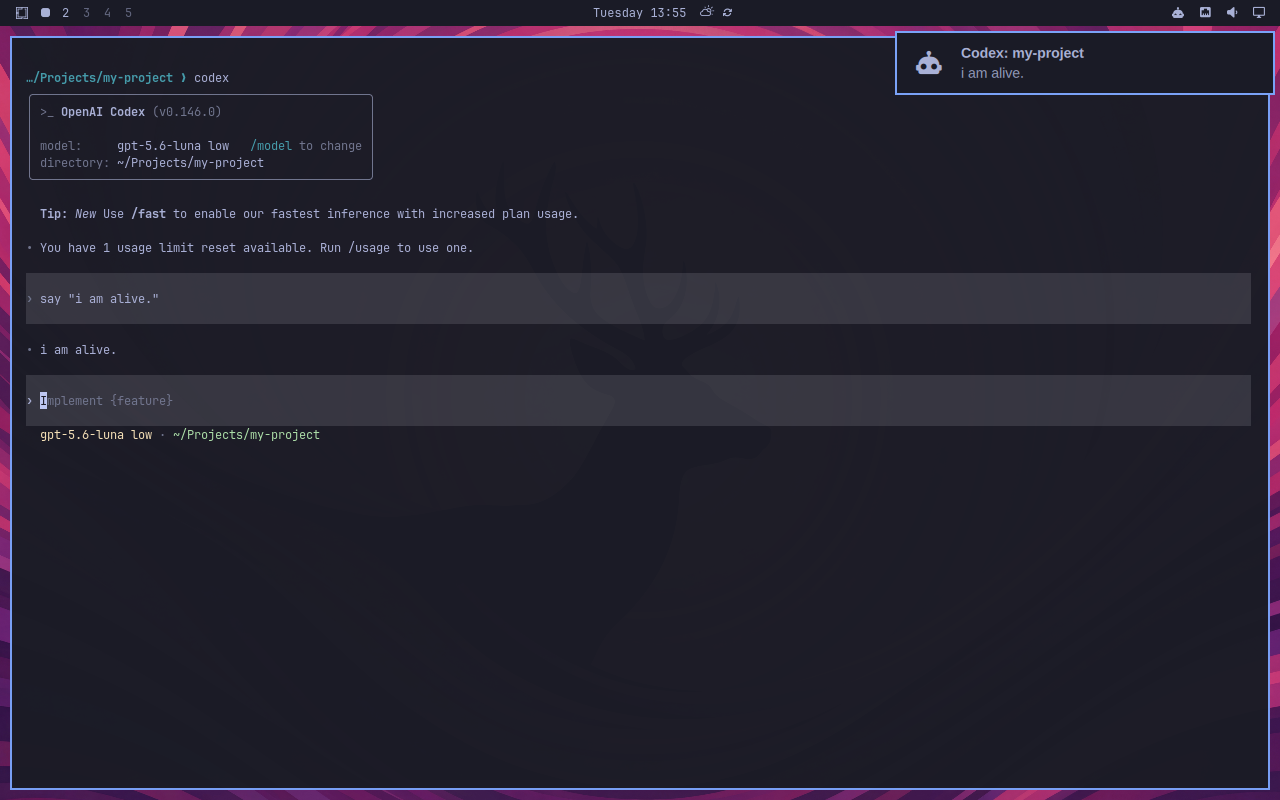Click the volume speaker icon in the tray
1280x800 pixels.
pos(1232,13)
